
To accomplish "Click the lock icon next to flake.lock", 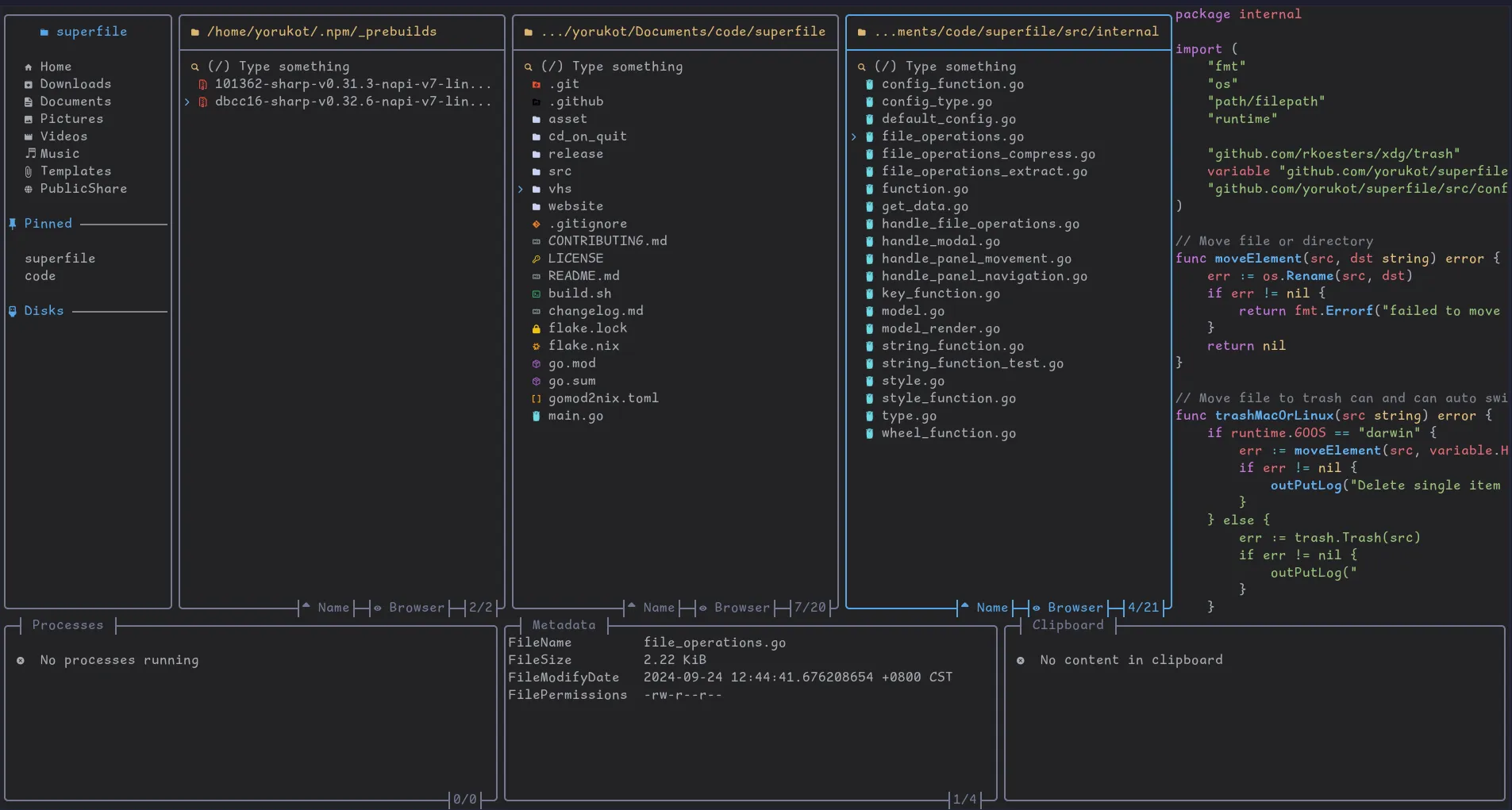I will (536, 328).
